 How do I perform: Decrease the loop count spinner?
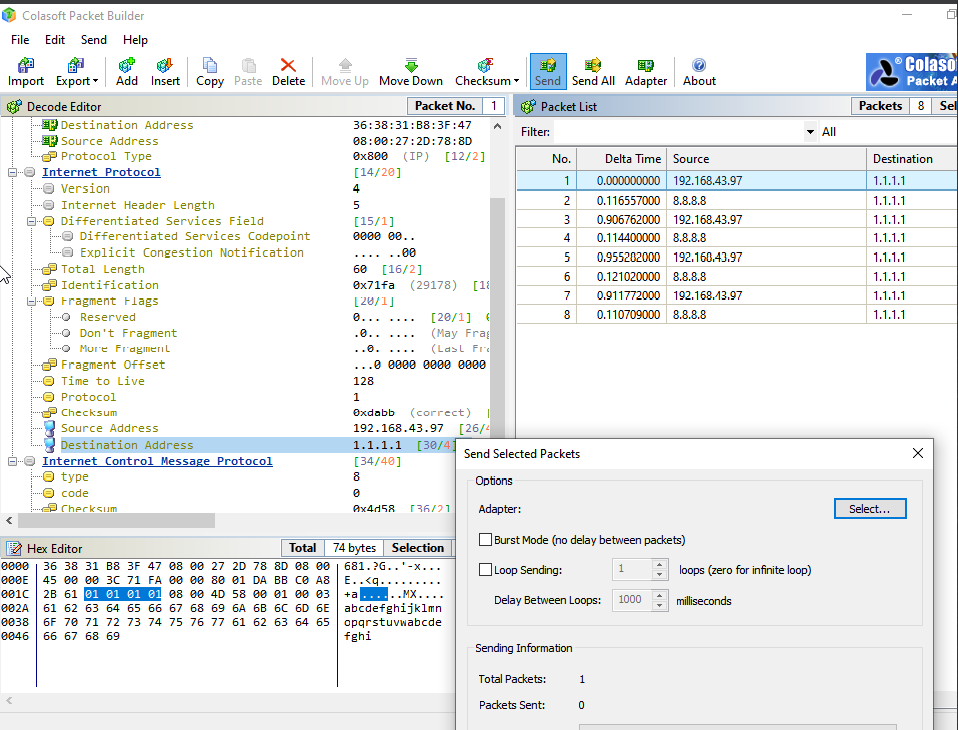(x=659, y=574)
